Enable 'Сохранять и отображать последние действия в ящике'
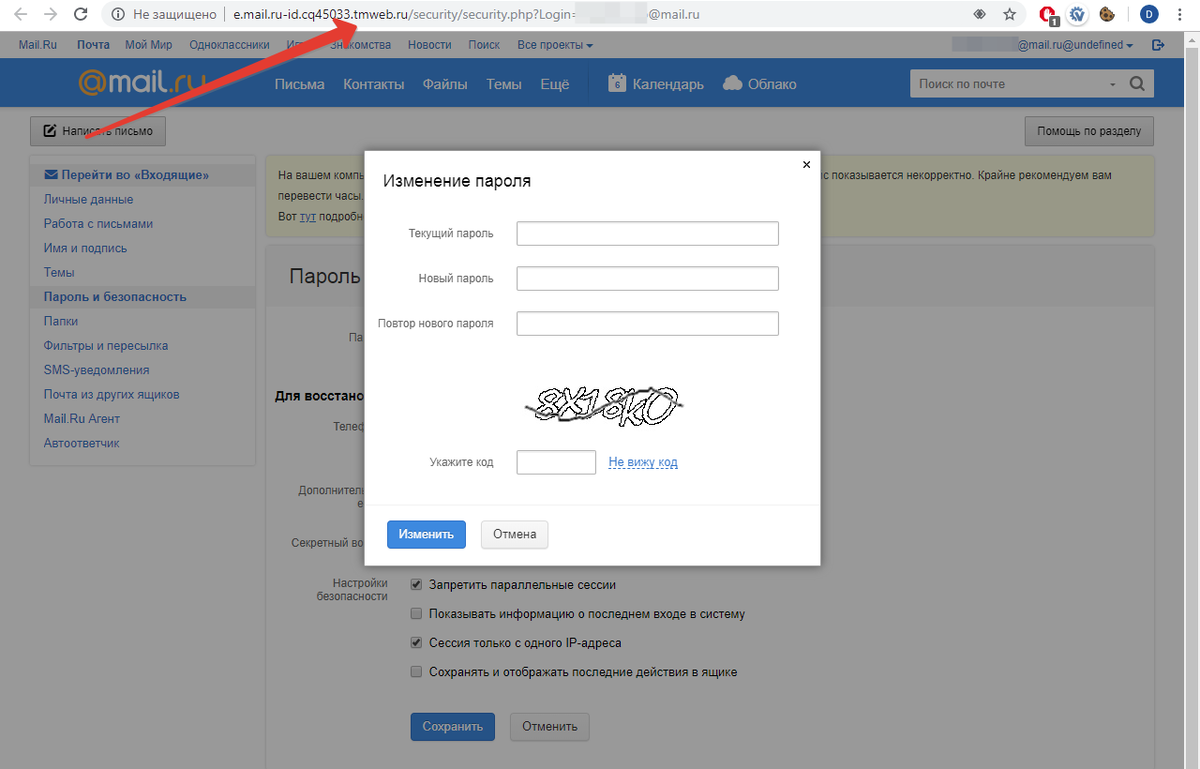The width and height of the screenshot is (1200, 769). tap(417, 672)
